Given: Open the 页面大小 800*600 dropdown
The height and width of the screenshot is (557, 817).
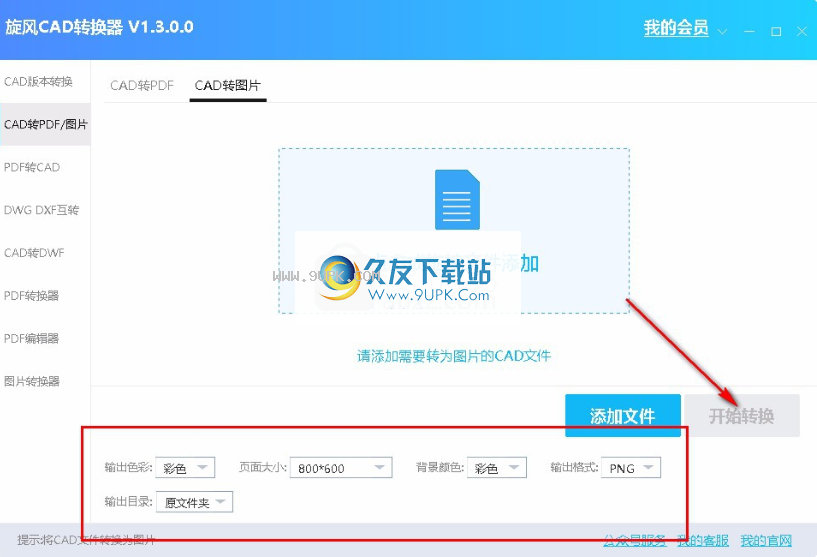Looking at the screenshot, I should pos(341,468).
